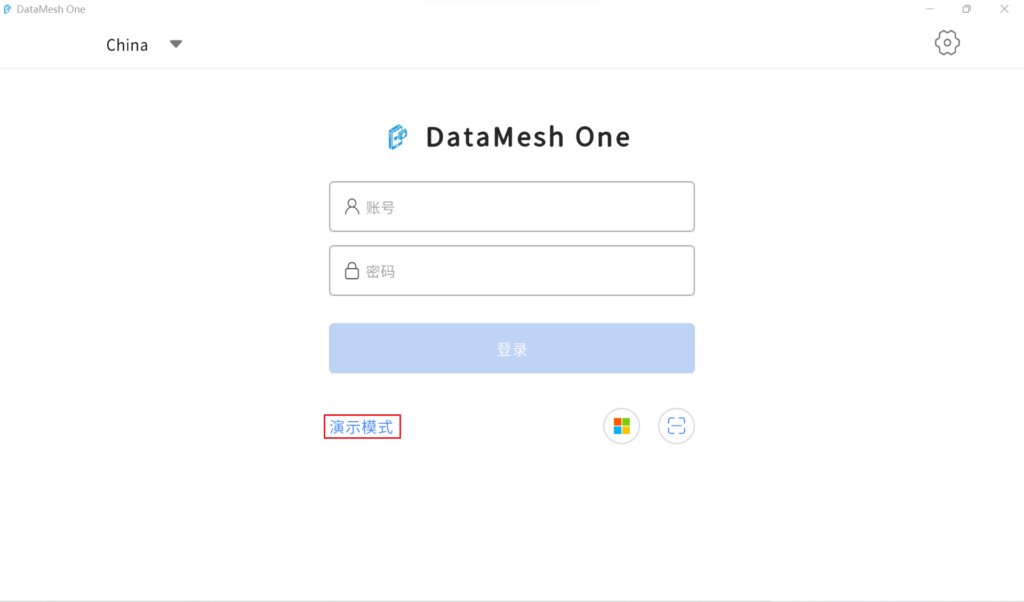Click the 账号 placeholder text
The image size is (1024, 602).
tap(380, 208)
